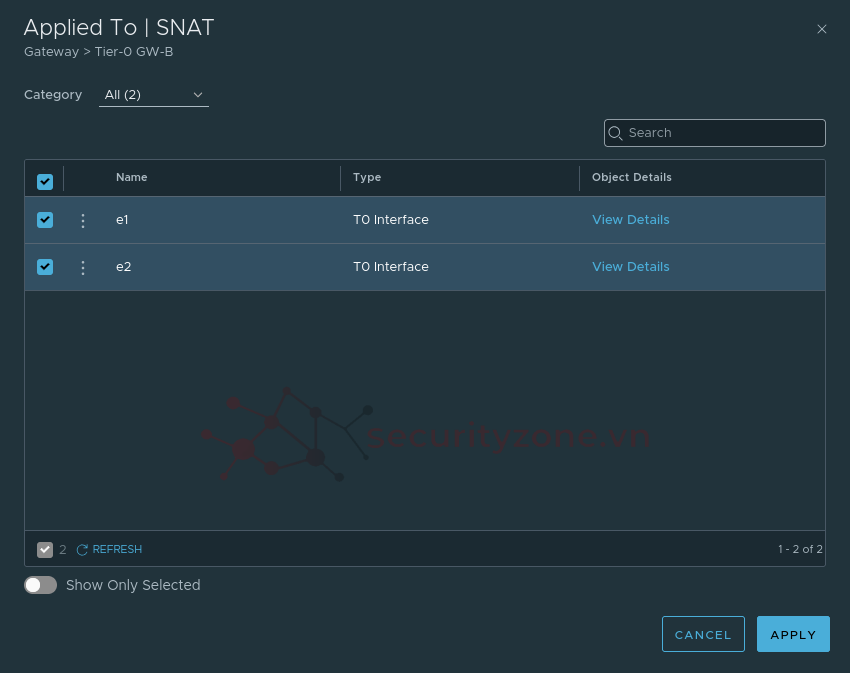Click the Refresh icon in footer
Image resolution: width=850 pixels, height=673 pixels.
(x=83, y=550)
